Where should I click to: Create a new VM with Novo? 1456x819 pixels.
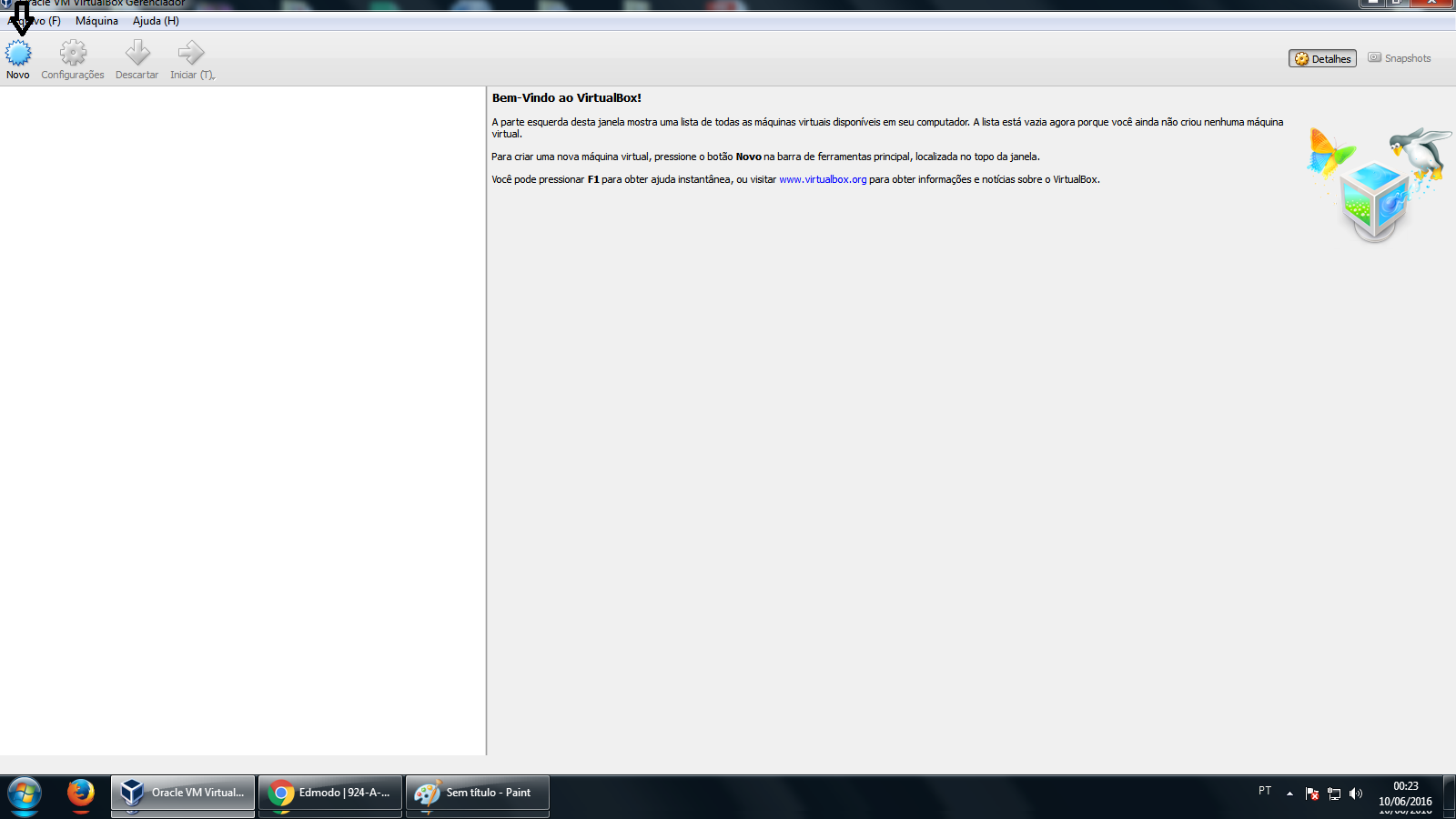[18, 60]
